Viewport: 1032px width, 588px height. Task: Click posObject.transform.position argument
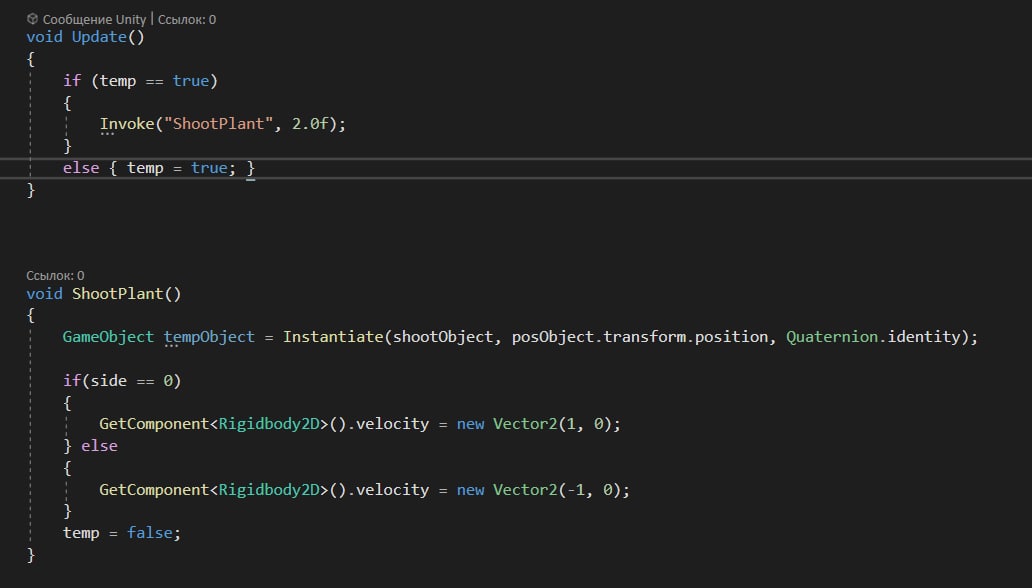(640, 337)
